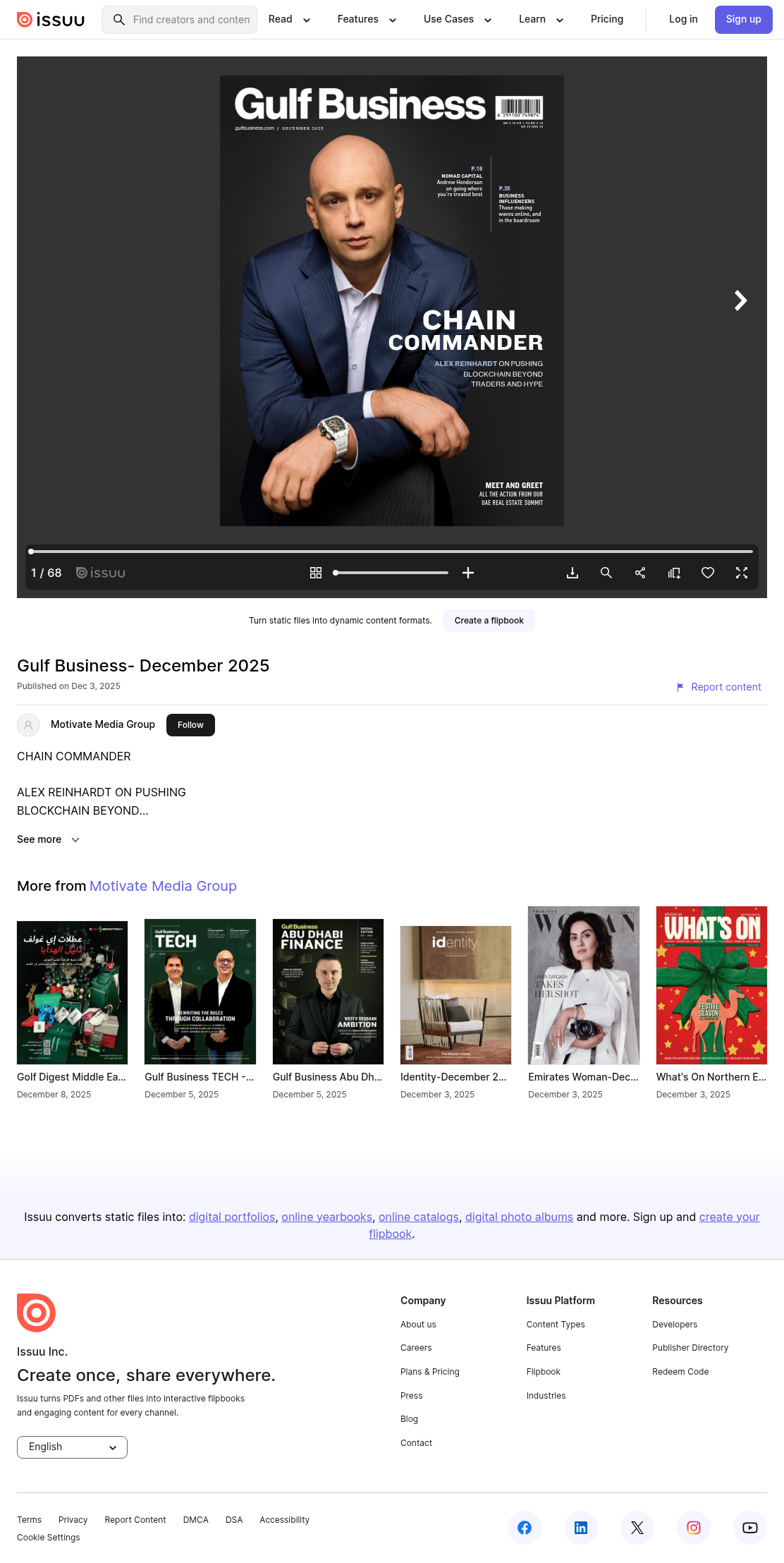This screenshot has height=1563, width=784.
Task: Open What's On Northern Emirates thumbnail
Action: click(x=711, y=985)
